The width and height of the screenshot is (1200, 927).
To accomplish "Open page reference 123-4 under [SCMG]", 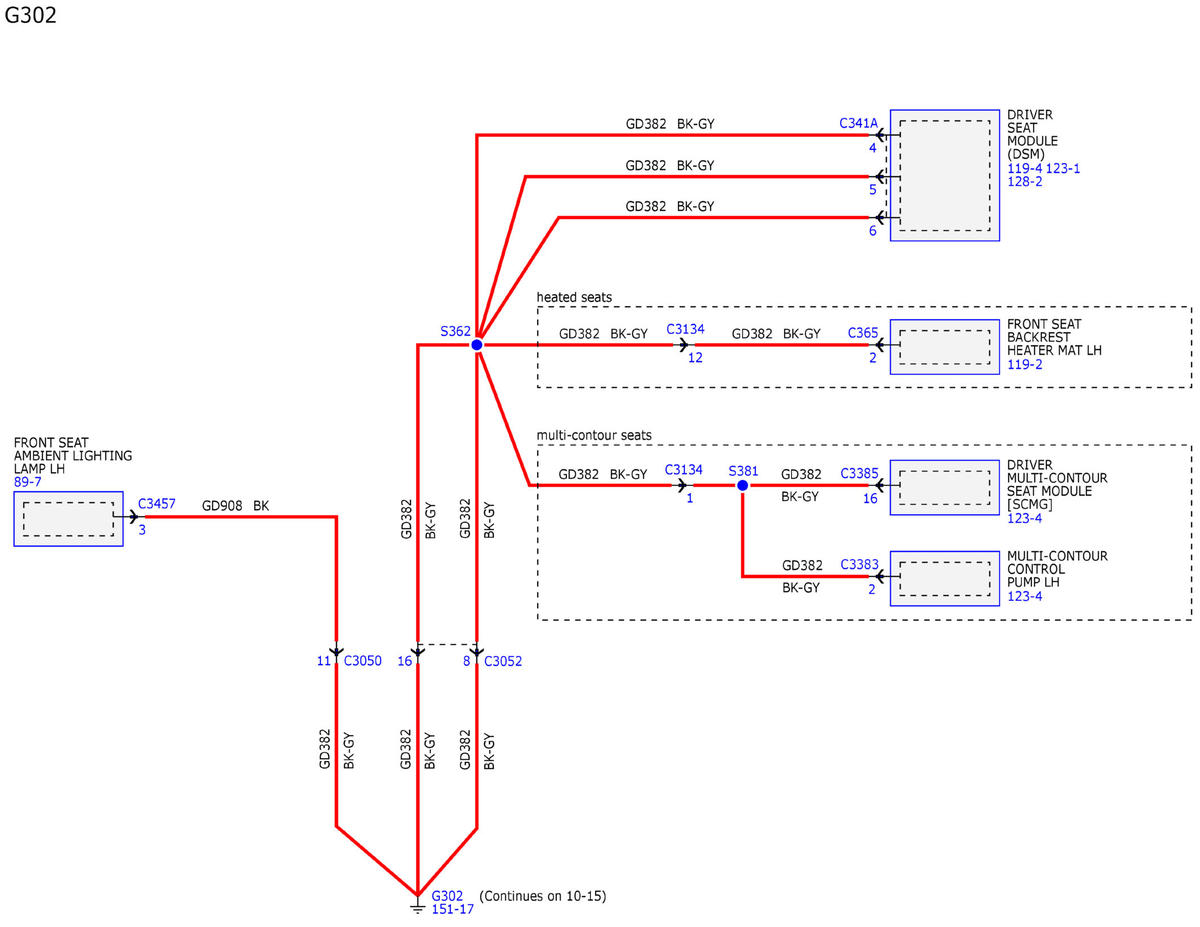I will click(1025, 520).
